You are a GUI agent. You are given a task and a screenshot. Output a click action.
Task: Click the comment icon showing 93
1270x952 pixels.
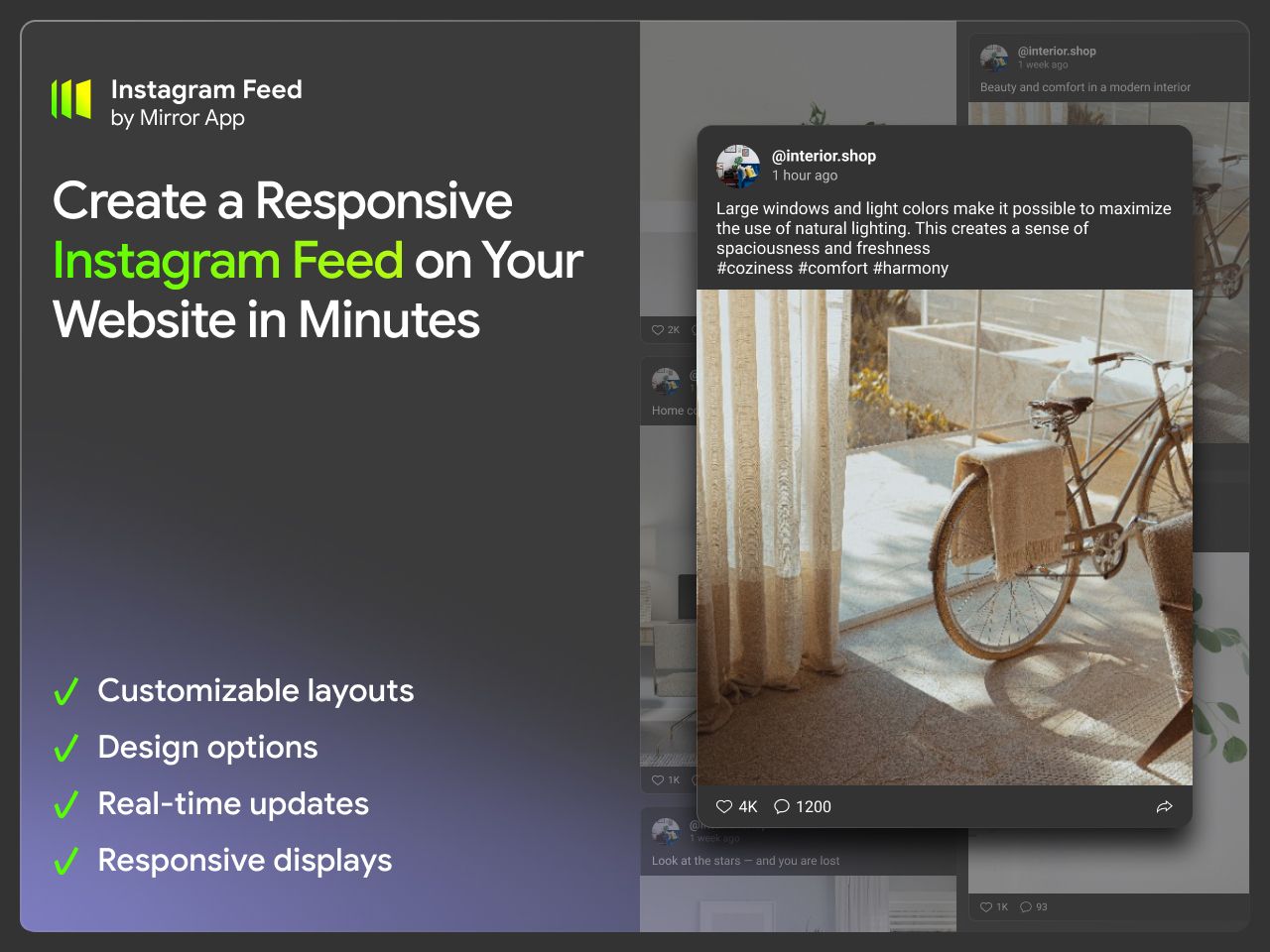tap(1026, 907)
